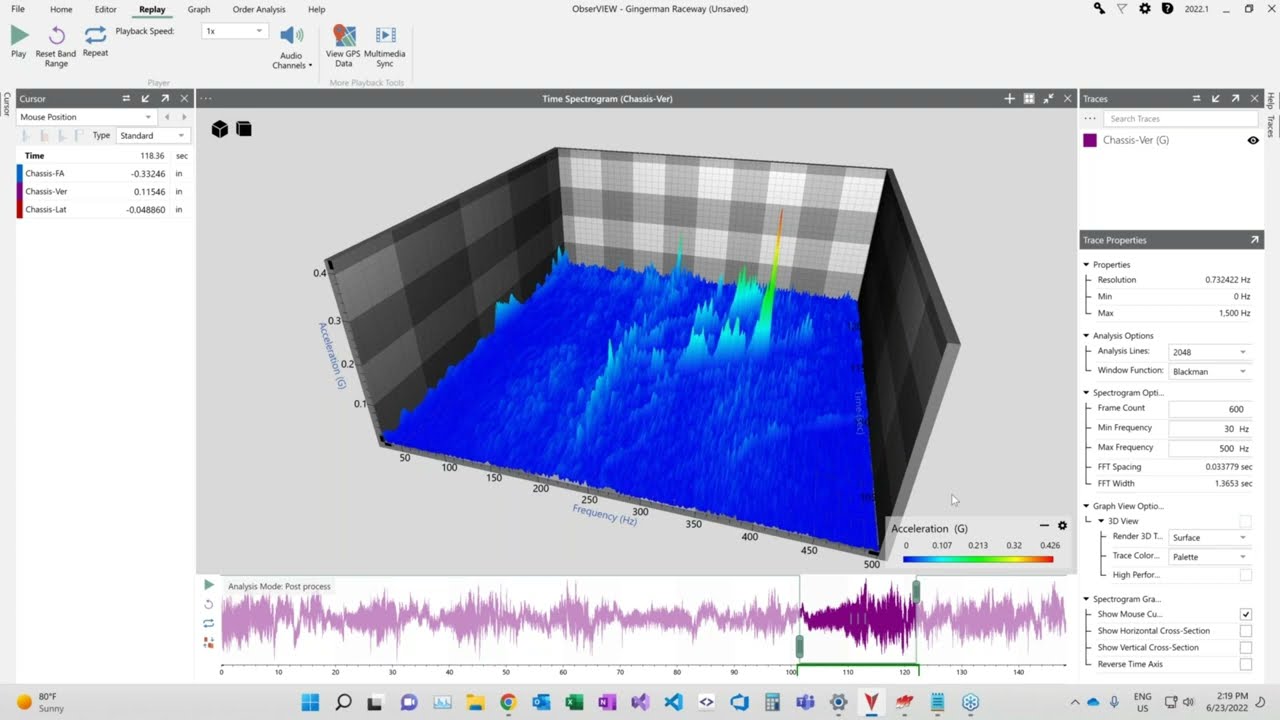
Task: Toggle visibility of the Chassis-Ver trace
Action: pyautogui.click(x=1253, y=140)
